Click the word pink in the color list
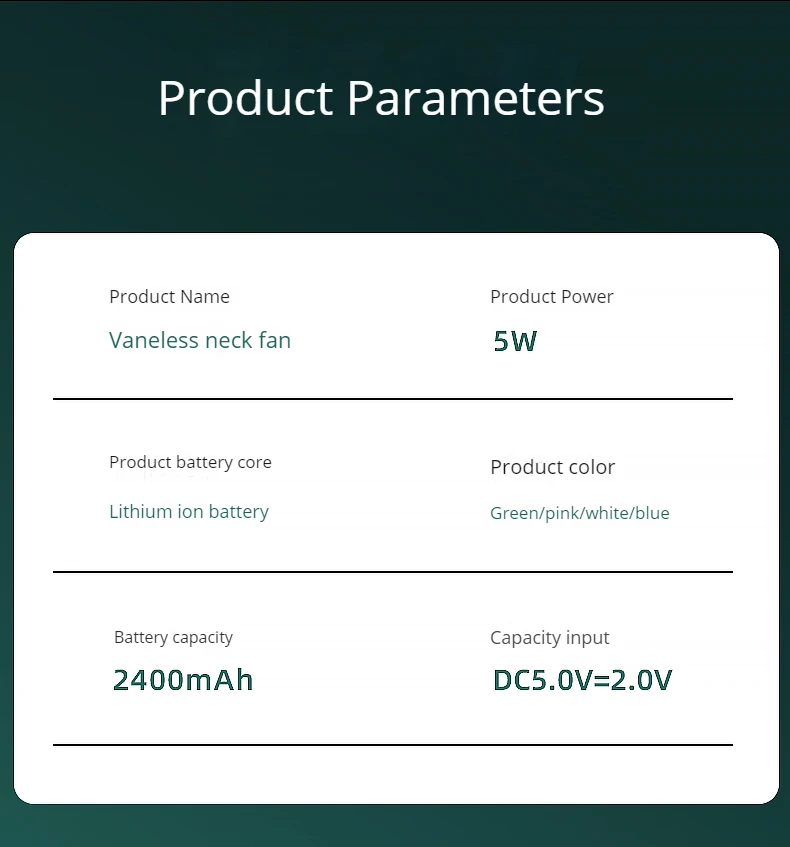Viewport: 790px width, 847px height. tap(562, 513)
